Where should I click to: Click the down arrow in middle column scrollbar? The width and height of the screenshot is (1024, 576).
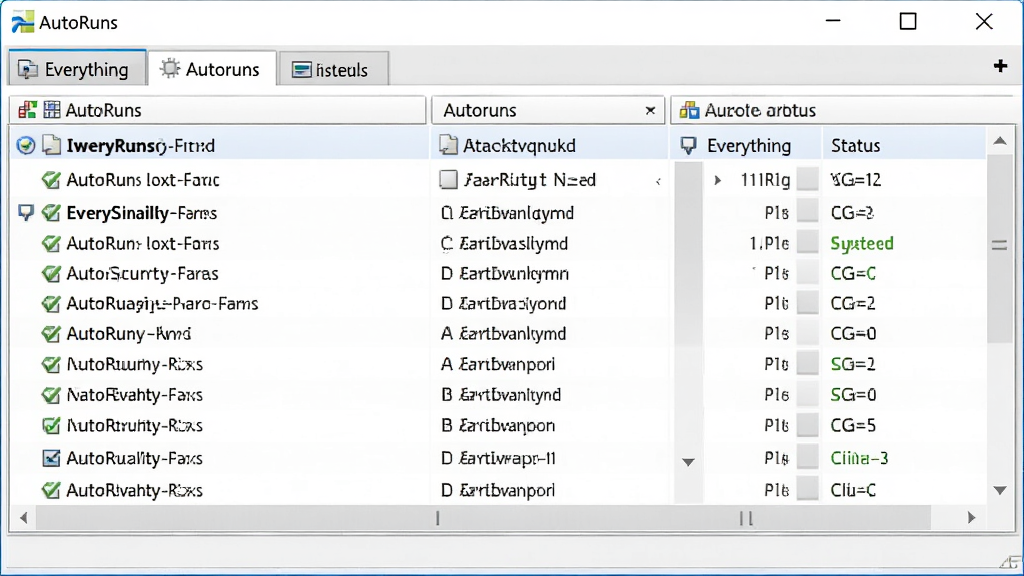pyautogui.click(x=688, y=462)
